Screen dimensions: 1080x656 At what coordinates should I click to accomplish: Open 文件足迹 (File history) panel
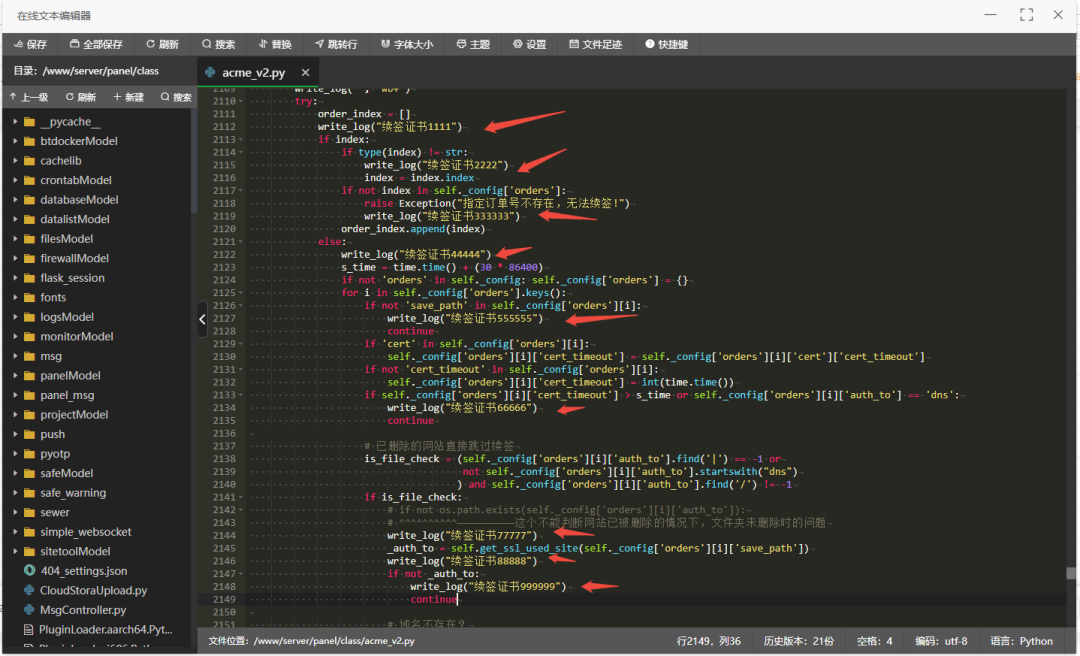[x=595, y=44]
